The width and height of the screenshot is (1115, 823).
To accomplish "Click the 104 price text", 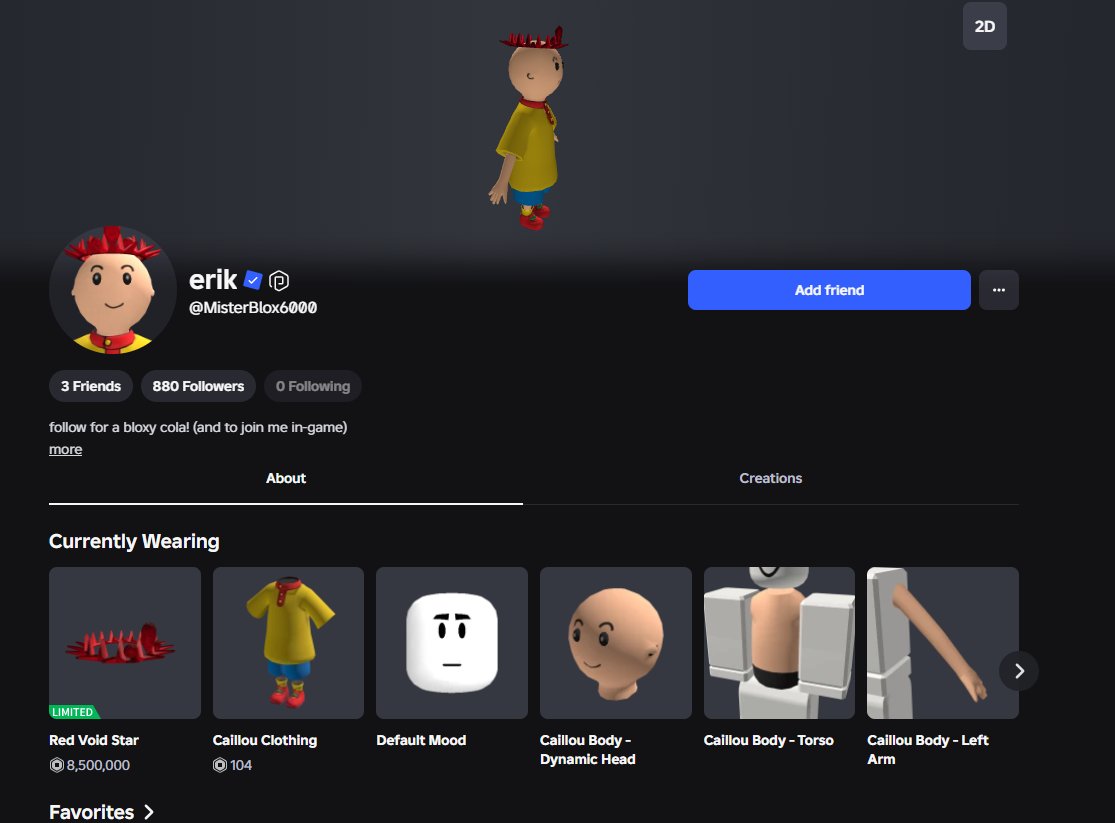I will coord(241,765).
